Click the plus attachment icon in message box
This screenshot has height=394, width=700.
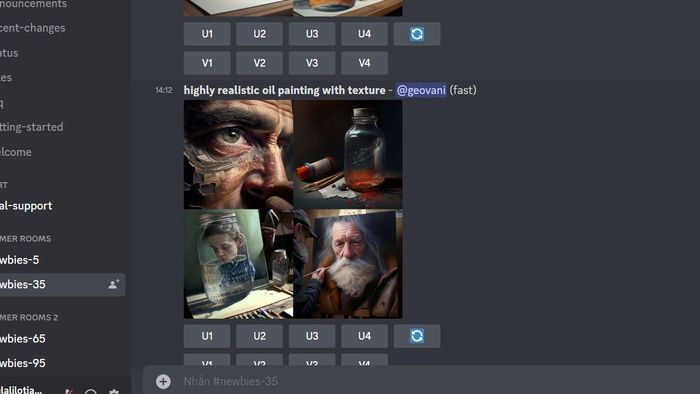click(163, 382)
